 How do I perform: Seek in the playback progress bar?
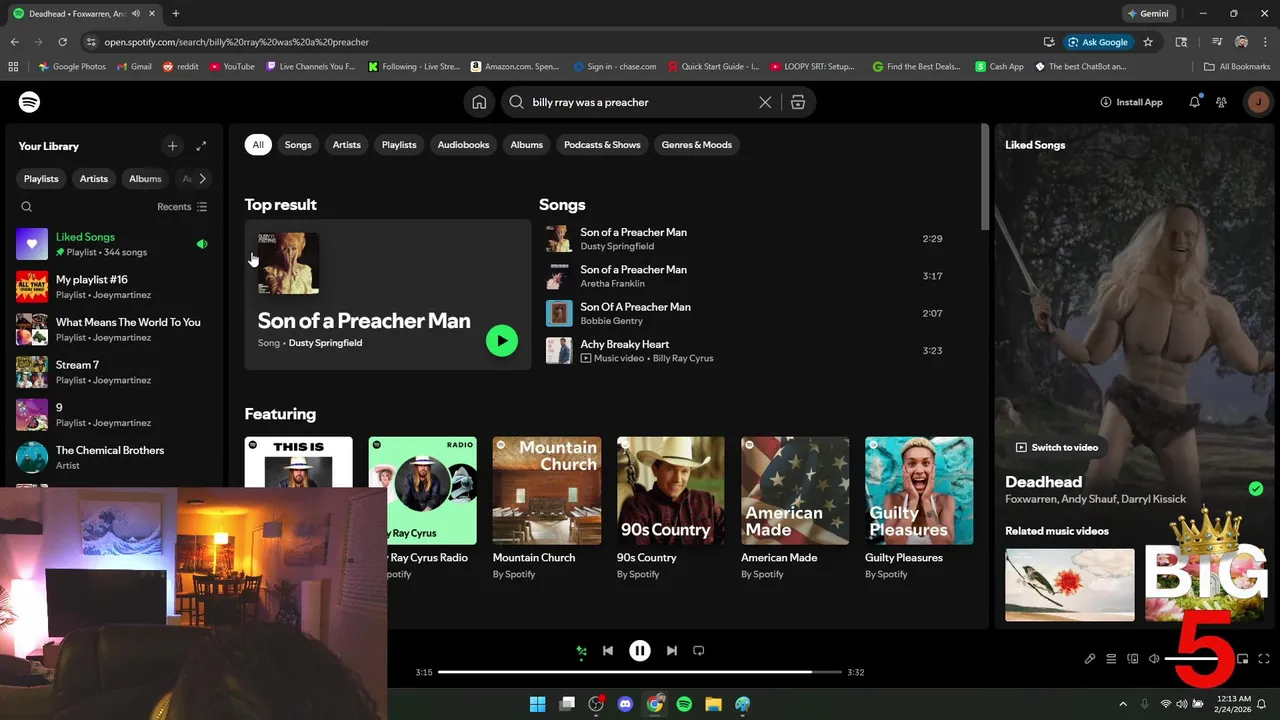(x=640, y=672)
